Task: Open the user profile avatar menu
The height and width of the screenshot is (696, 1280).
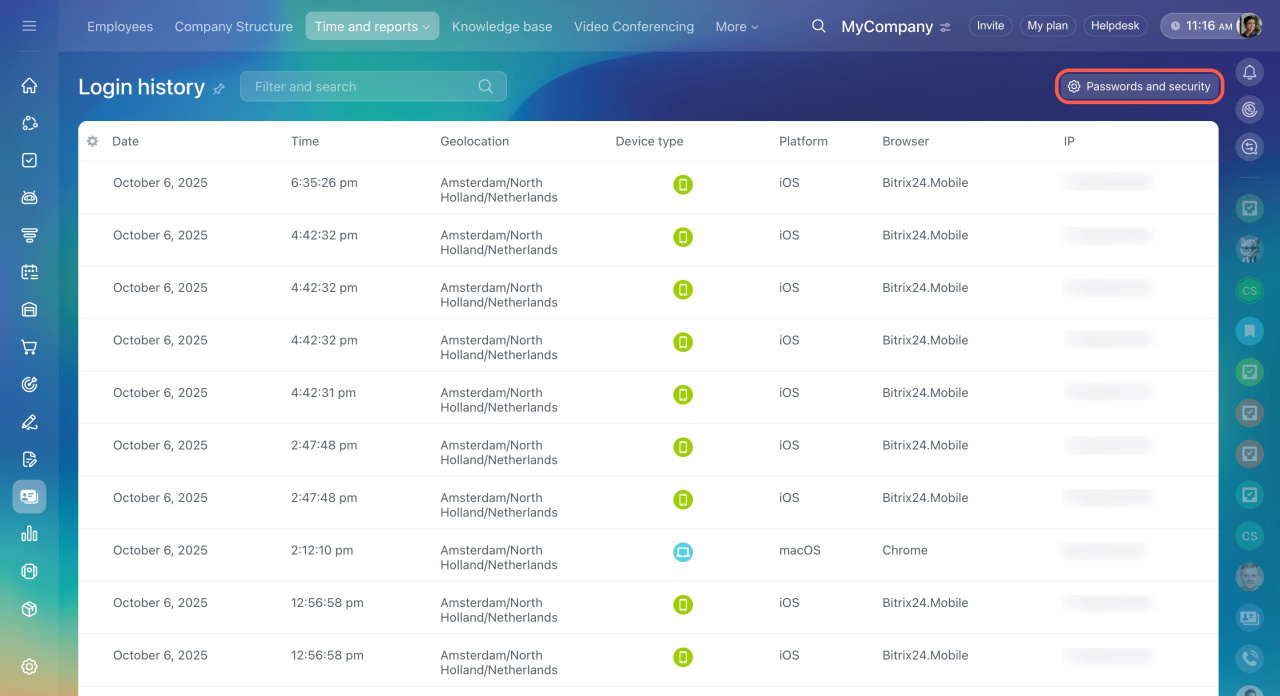Action: (1249, 26)
